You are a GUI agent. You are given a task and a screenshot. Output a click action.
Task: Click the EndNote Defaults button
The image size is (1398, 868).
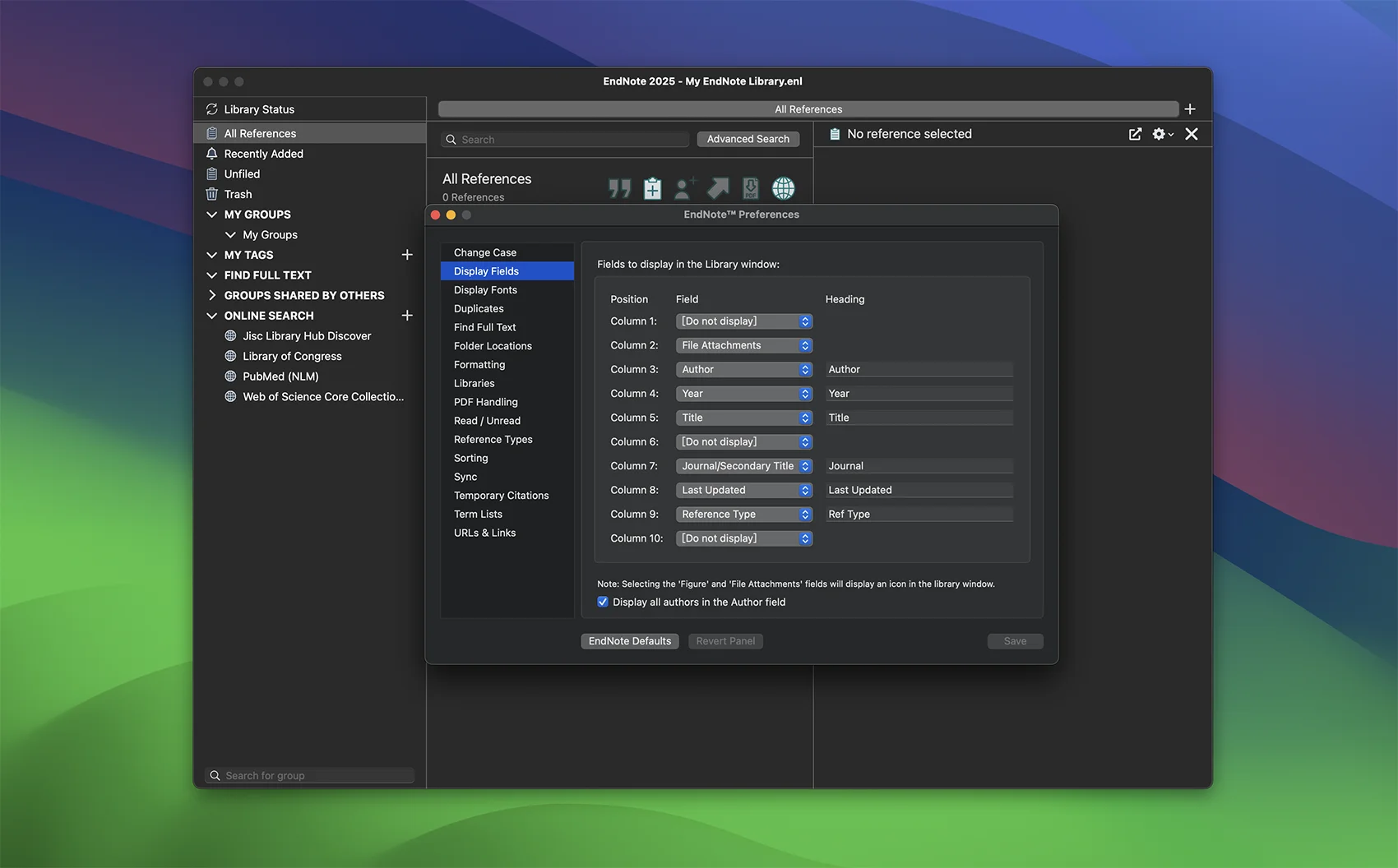coord(630,641)
